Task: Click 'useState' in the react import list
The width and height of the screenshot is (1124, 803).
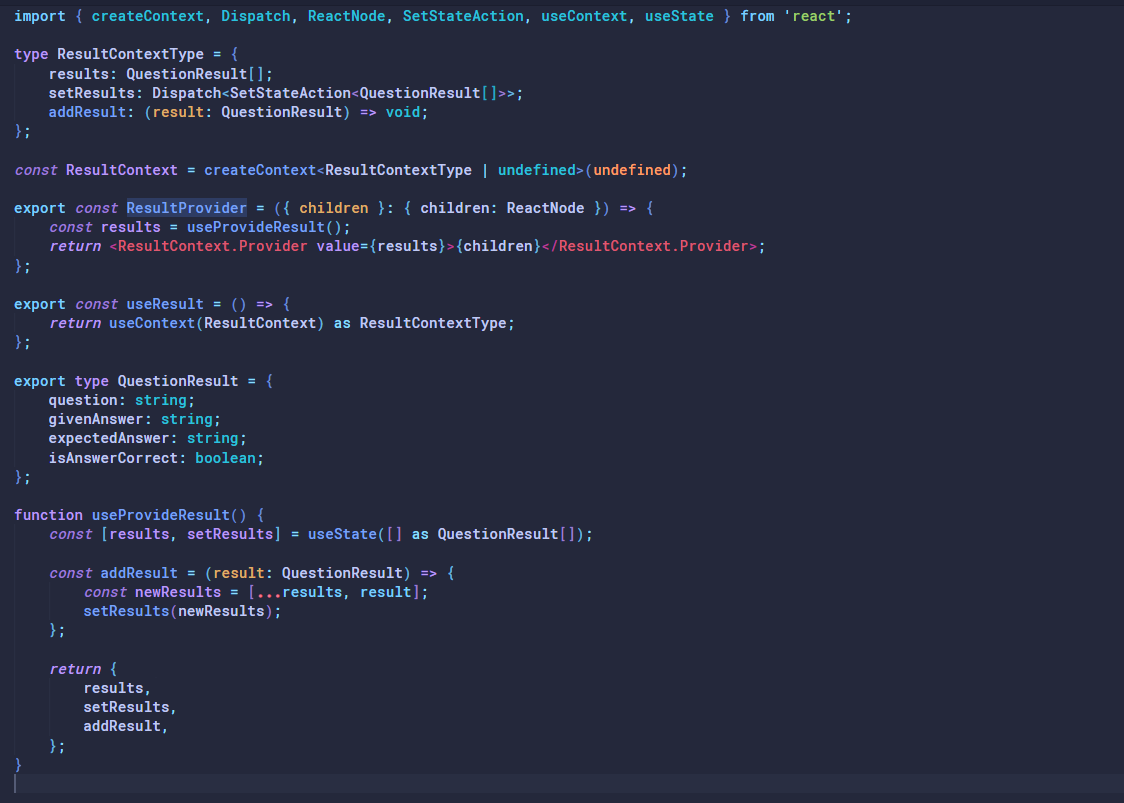Action: pos(679,16)
